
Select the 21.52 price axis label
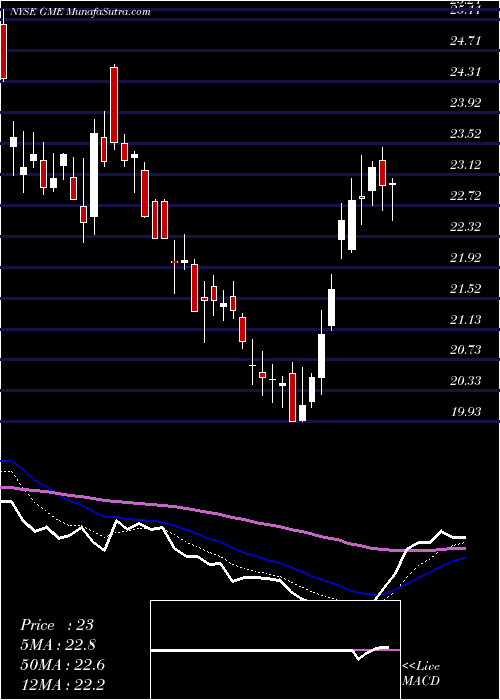[465, 289]
